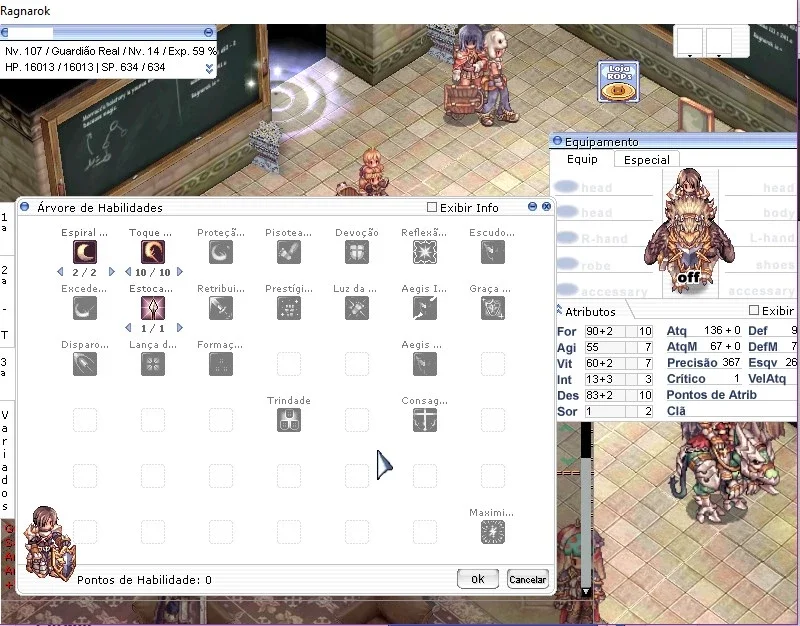Enable the Exibir Info checkbox
800x626 pixels.
coord(432,207)
